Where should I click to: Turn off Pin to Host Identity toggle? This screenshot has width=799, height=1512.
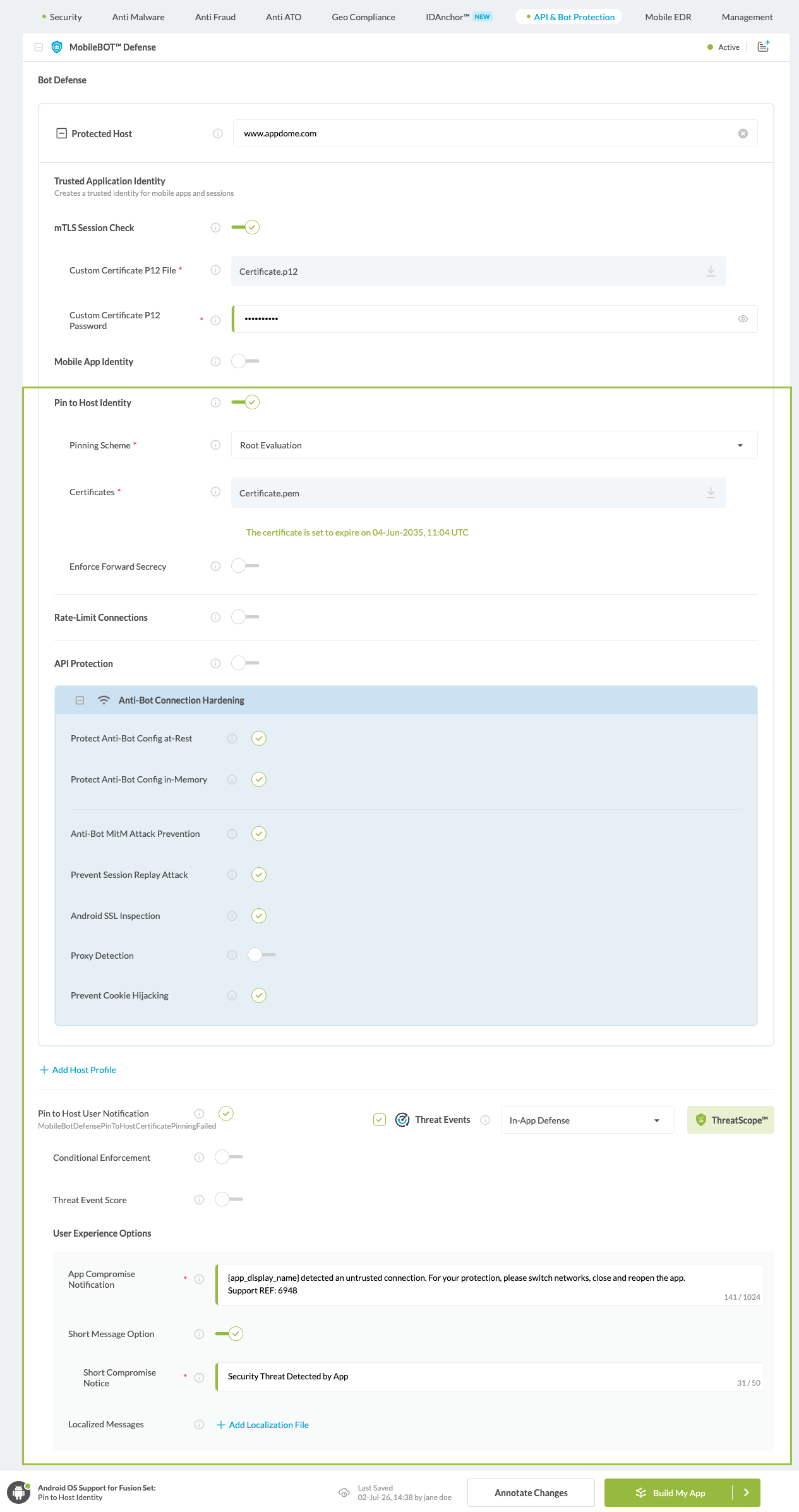[x=246, y=402]
